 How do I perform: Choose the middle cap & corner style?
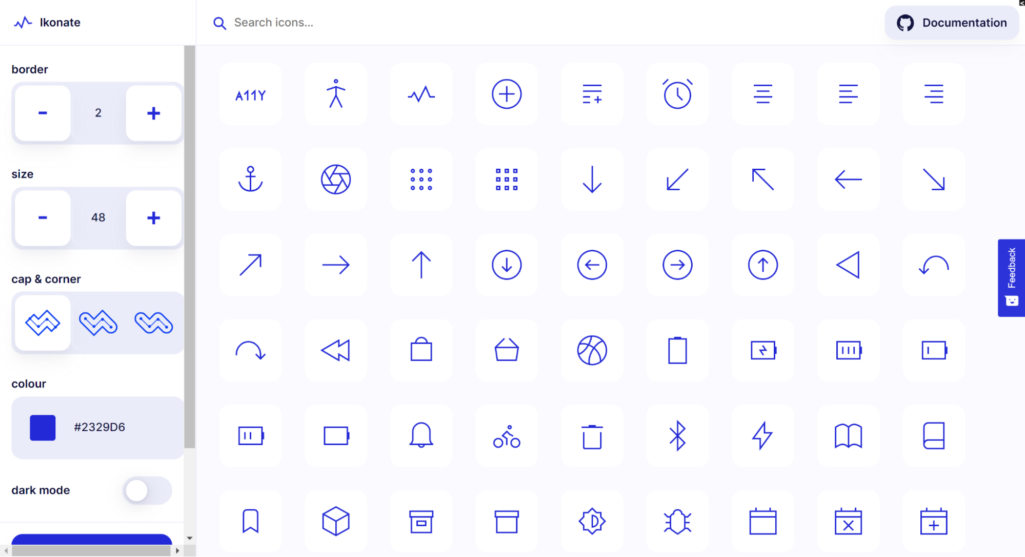(98, 323)
